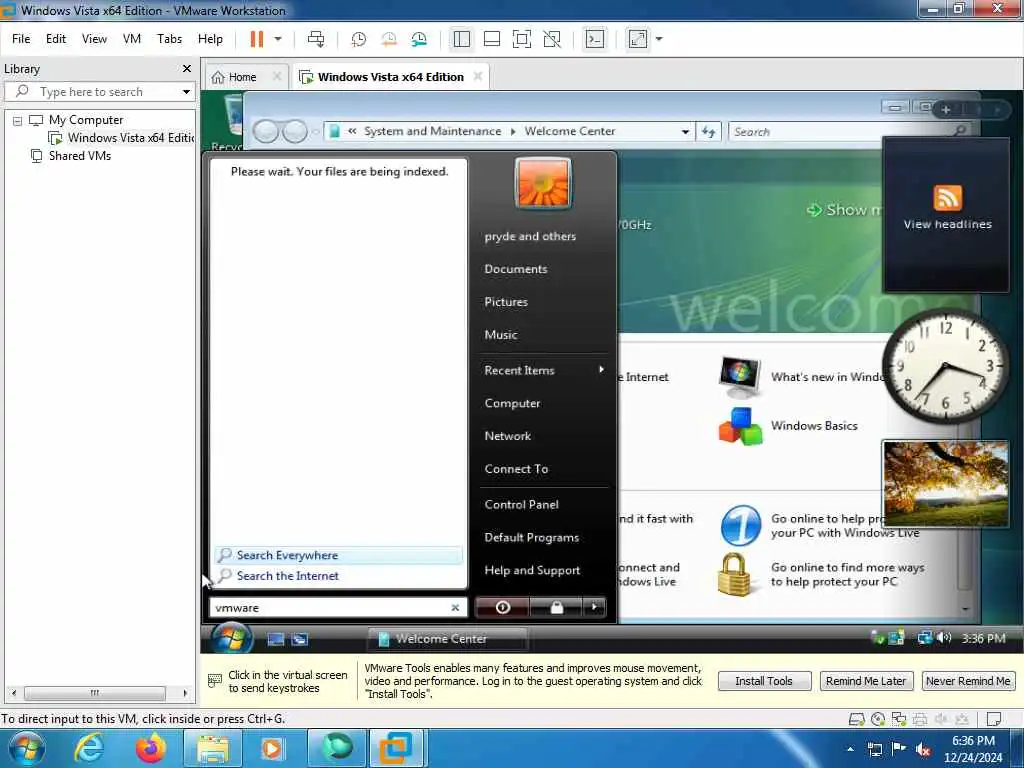This screenshot has width=1024, height=768.
Task: Collapse the My Computer tree node
Action: click(x=18, y=121)
